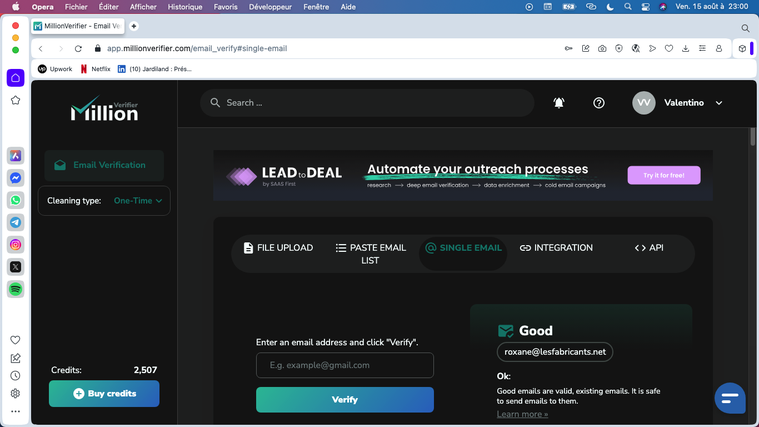The image size is (759, 427).
Task: Open Spotify in the Opera sidebar
Action: (x=15, y=289)
